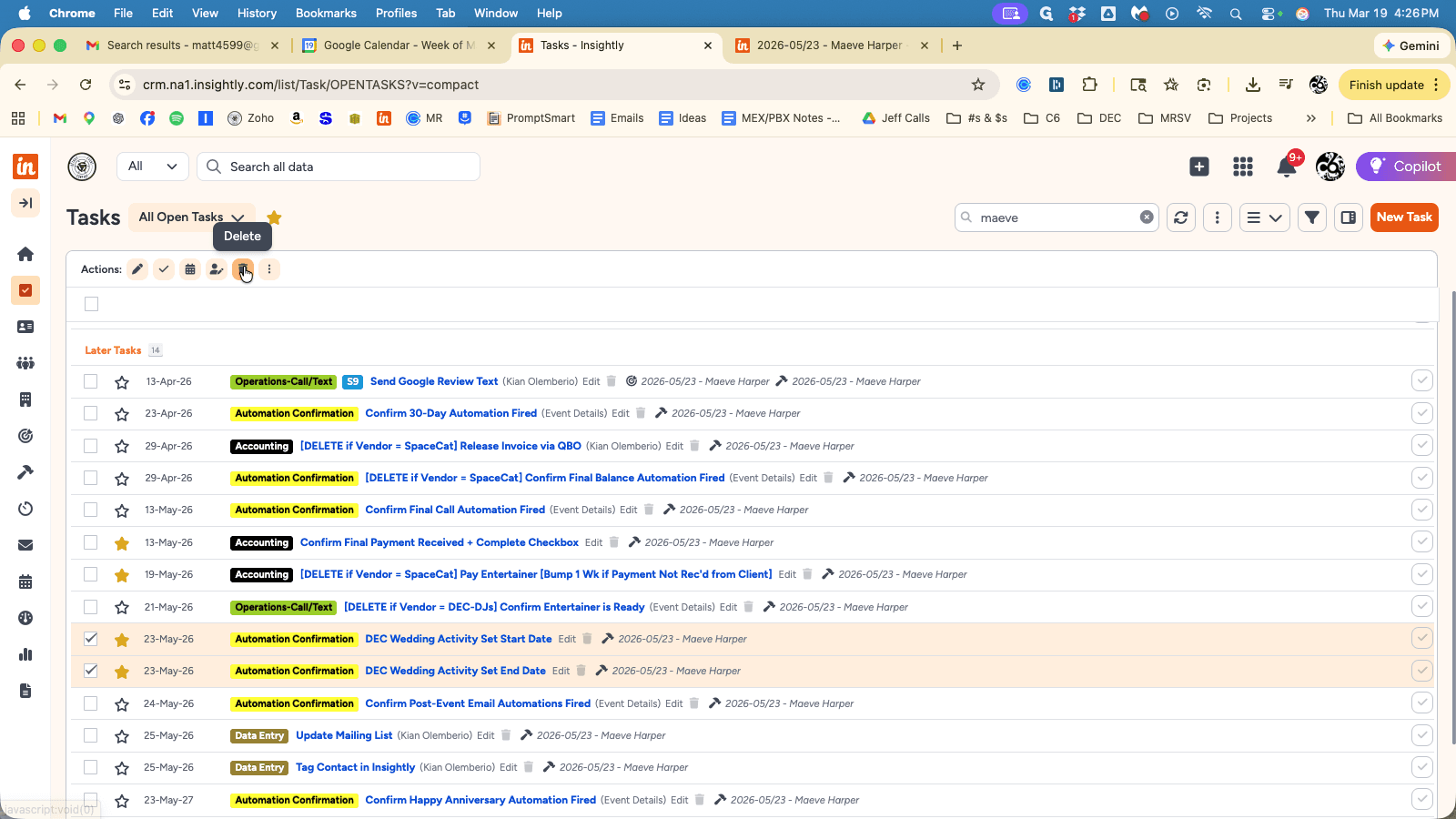Toggle the side panel layout icon

(x=1349, y=217)
